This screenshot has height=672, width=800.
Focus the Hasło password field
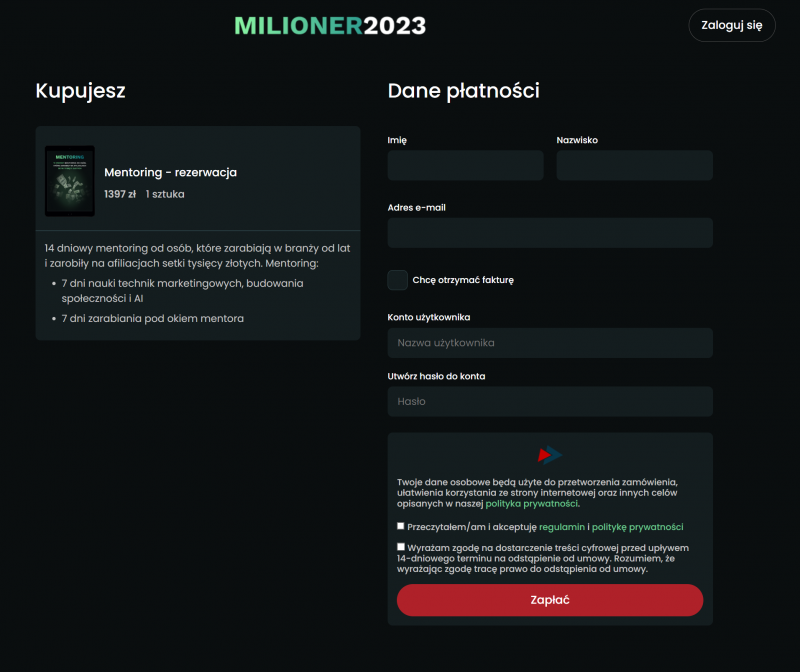pyautogui.click(x=550, y=402)
